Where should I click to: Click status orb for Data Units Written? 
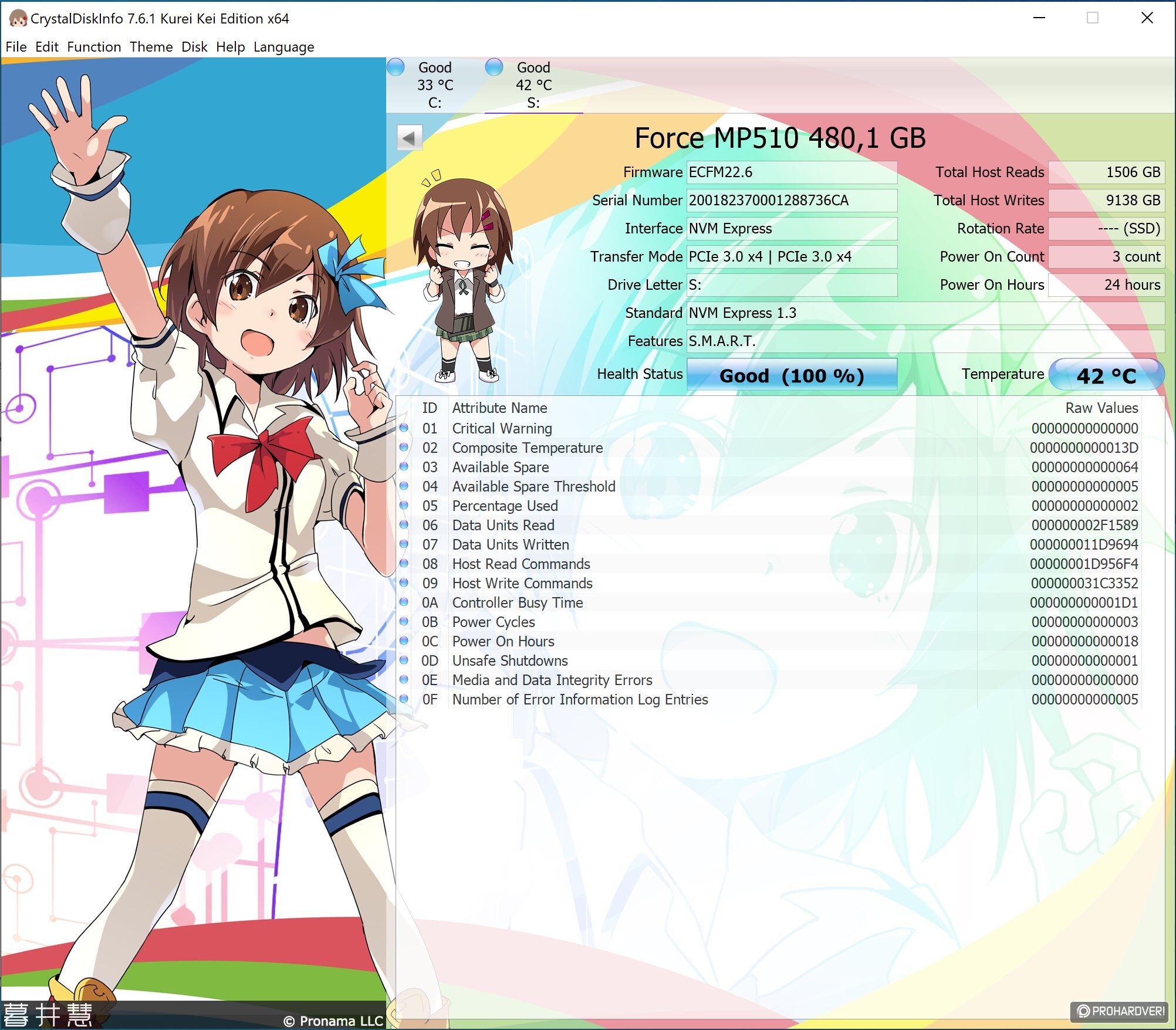point(404,544)
